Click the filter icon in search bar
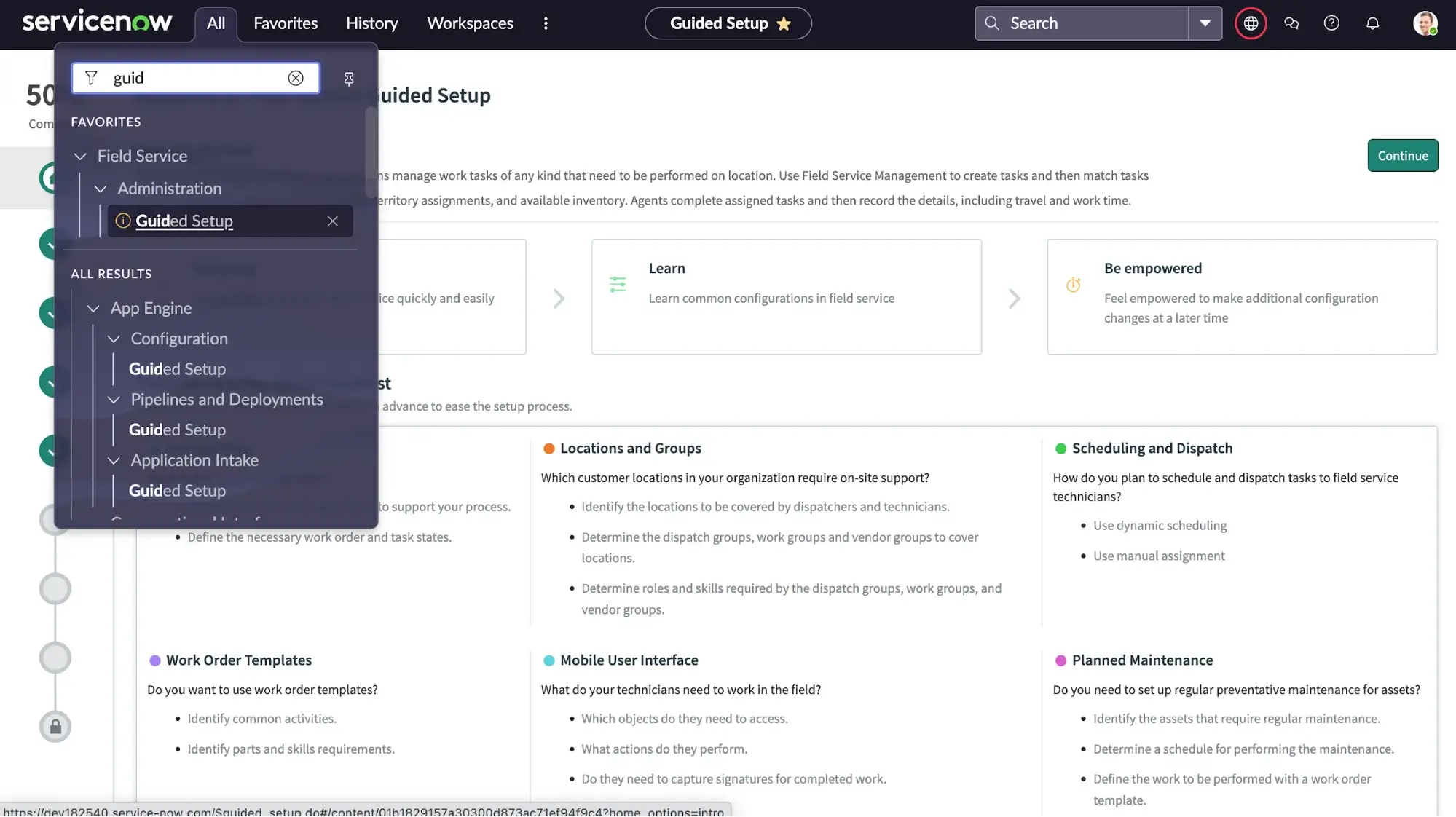 (x=91, y=77)
